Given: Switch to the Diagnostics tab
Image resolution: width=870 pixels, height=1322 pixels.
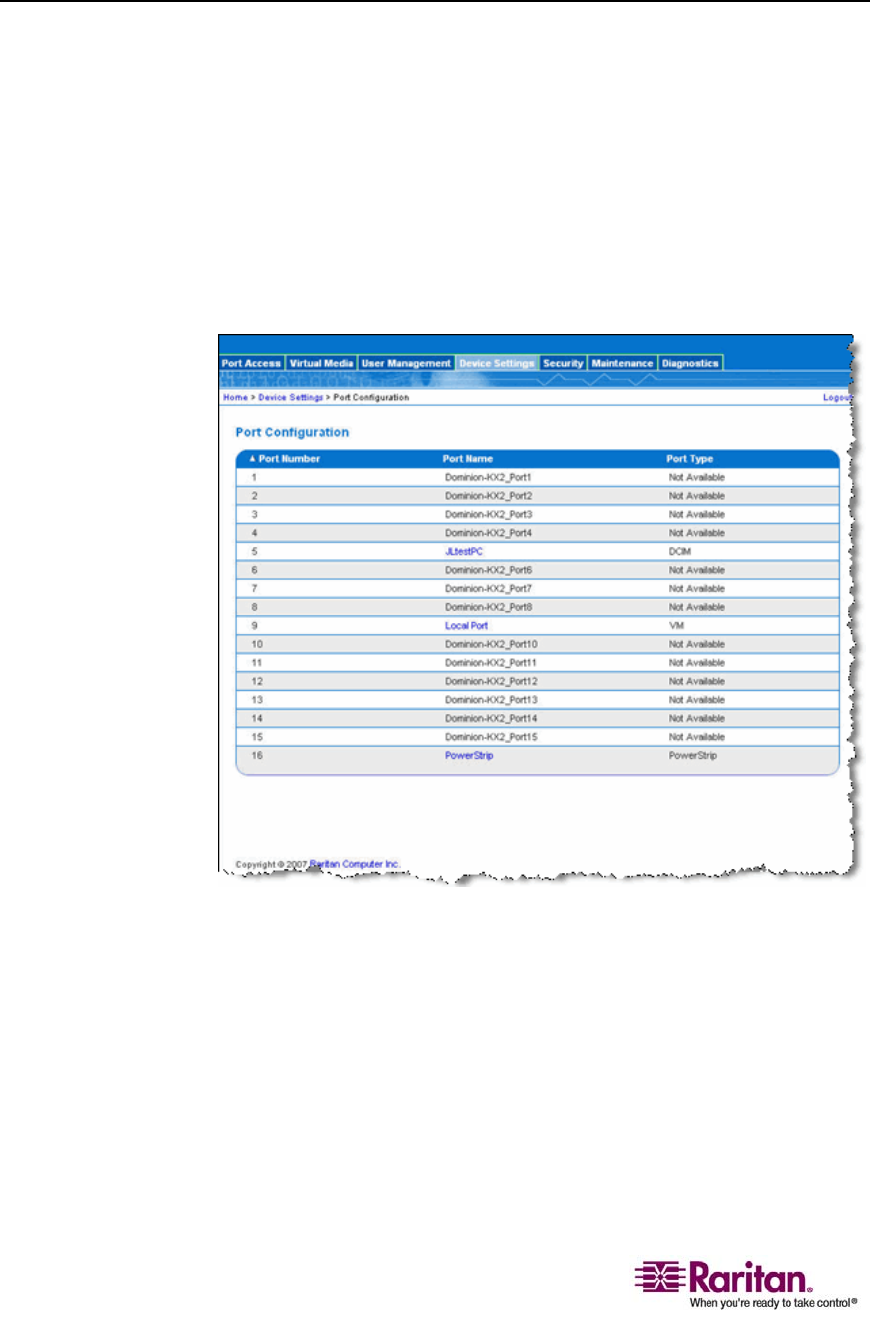Looking at the screenshot, I should pos(690,363).
